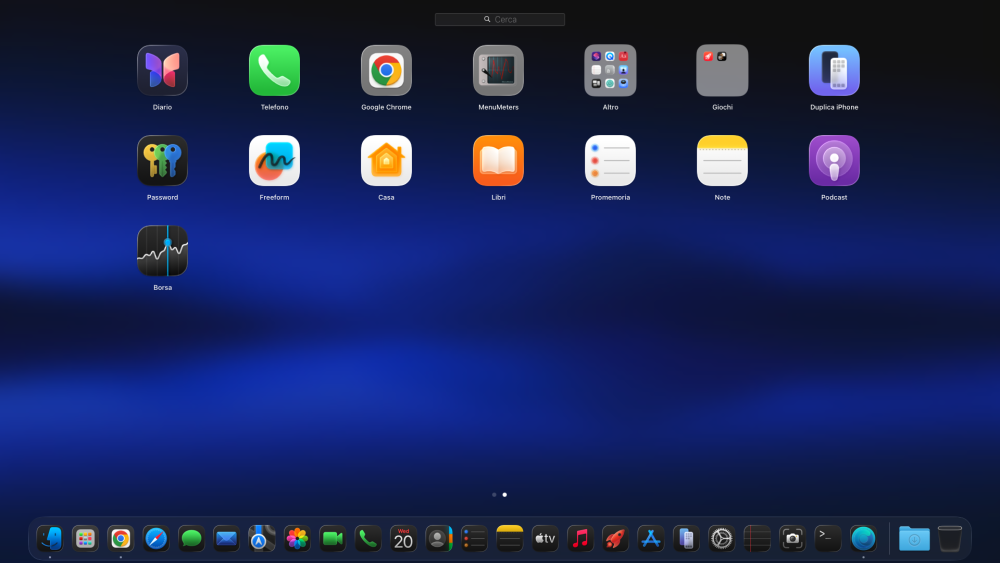Image resolution: width=1000 pixels, height=563 pixels.
Task: Open the yellow Notes icon in Dock
Action: point(510,539)
